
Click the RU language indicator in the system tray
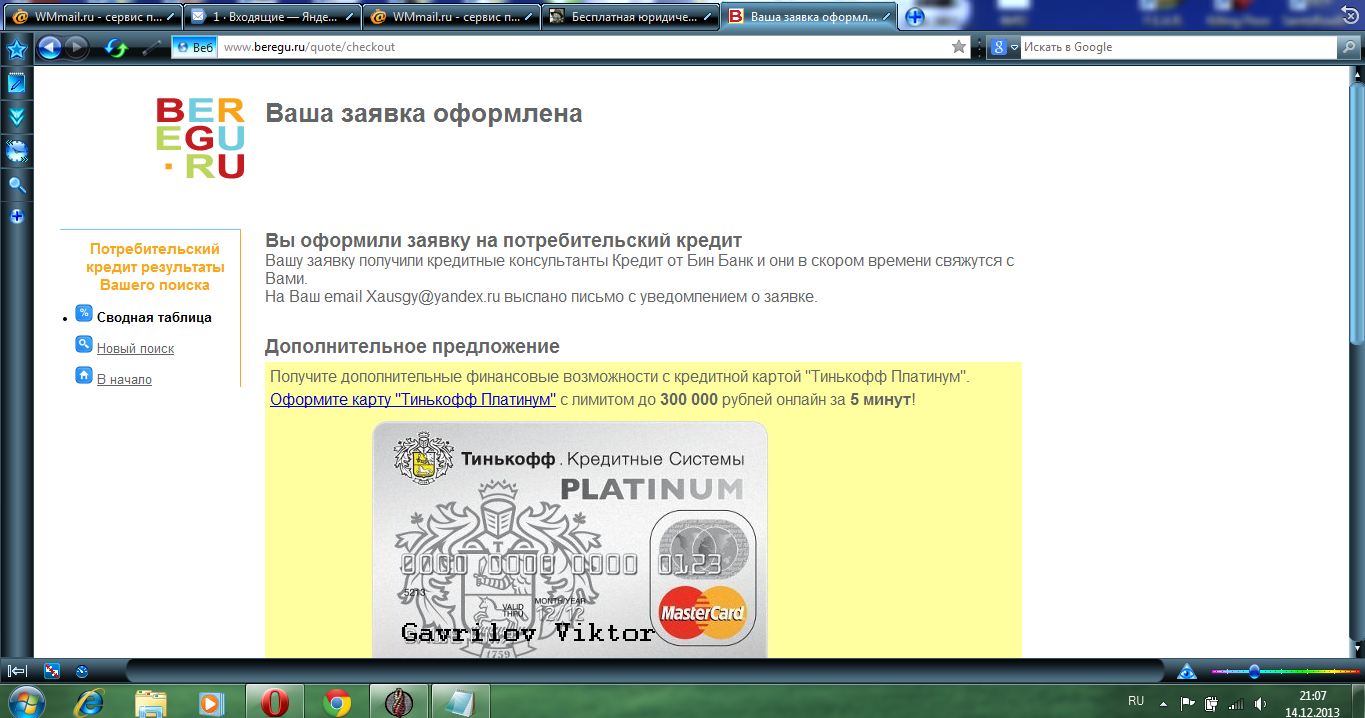[1136, 701]
